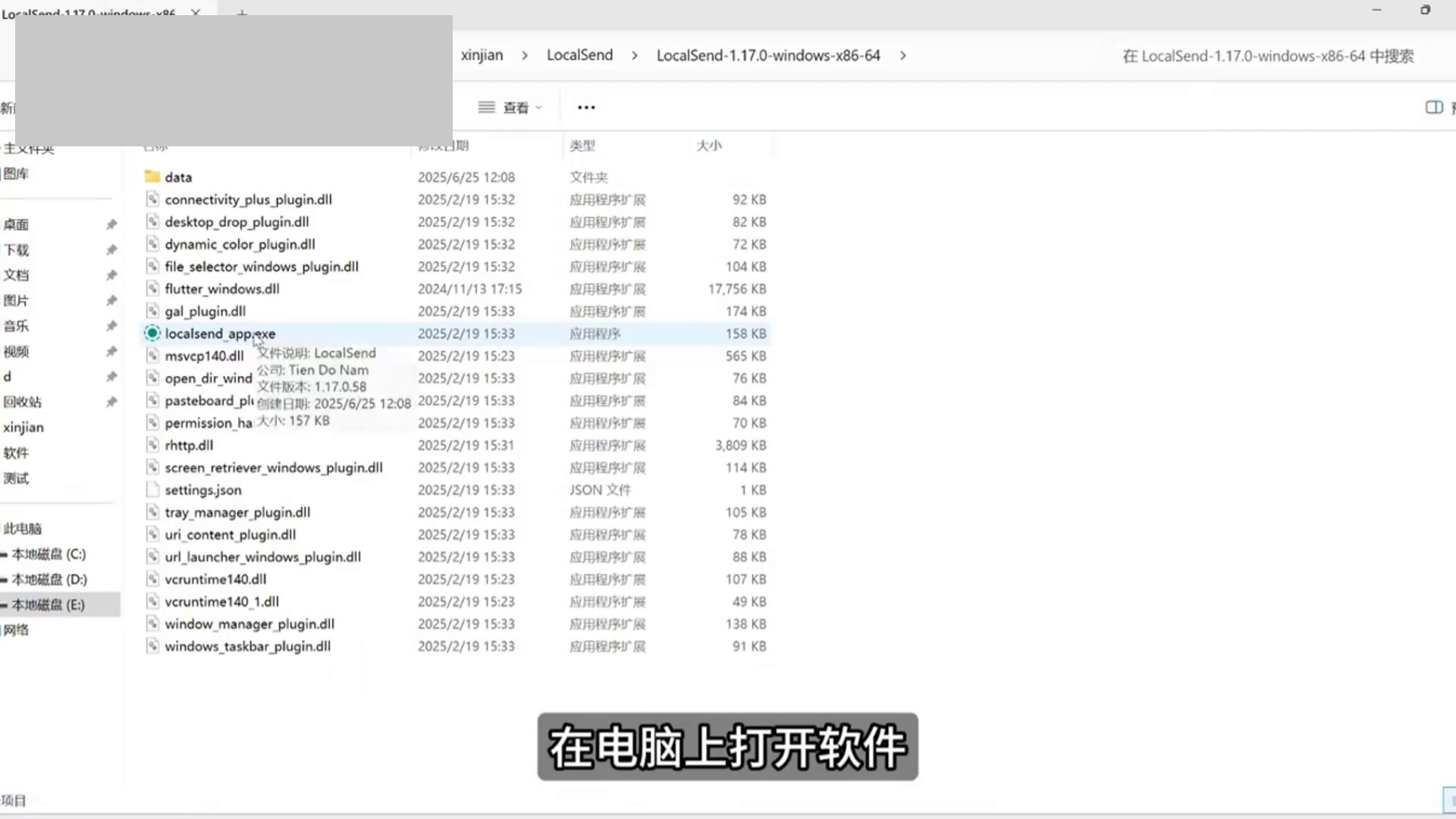The width and height of the screenshot is (1456, 819).
Task: Click the msvcp140.dll file icon
Action: (152, 356)
